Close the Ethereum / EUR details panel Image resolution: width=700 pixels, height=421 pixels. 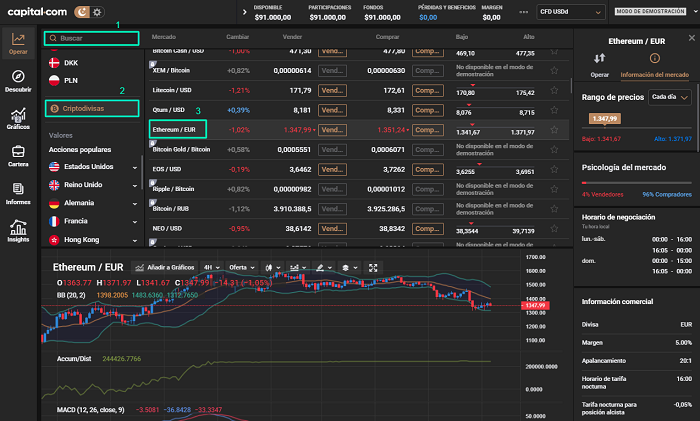pos(692,38)
